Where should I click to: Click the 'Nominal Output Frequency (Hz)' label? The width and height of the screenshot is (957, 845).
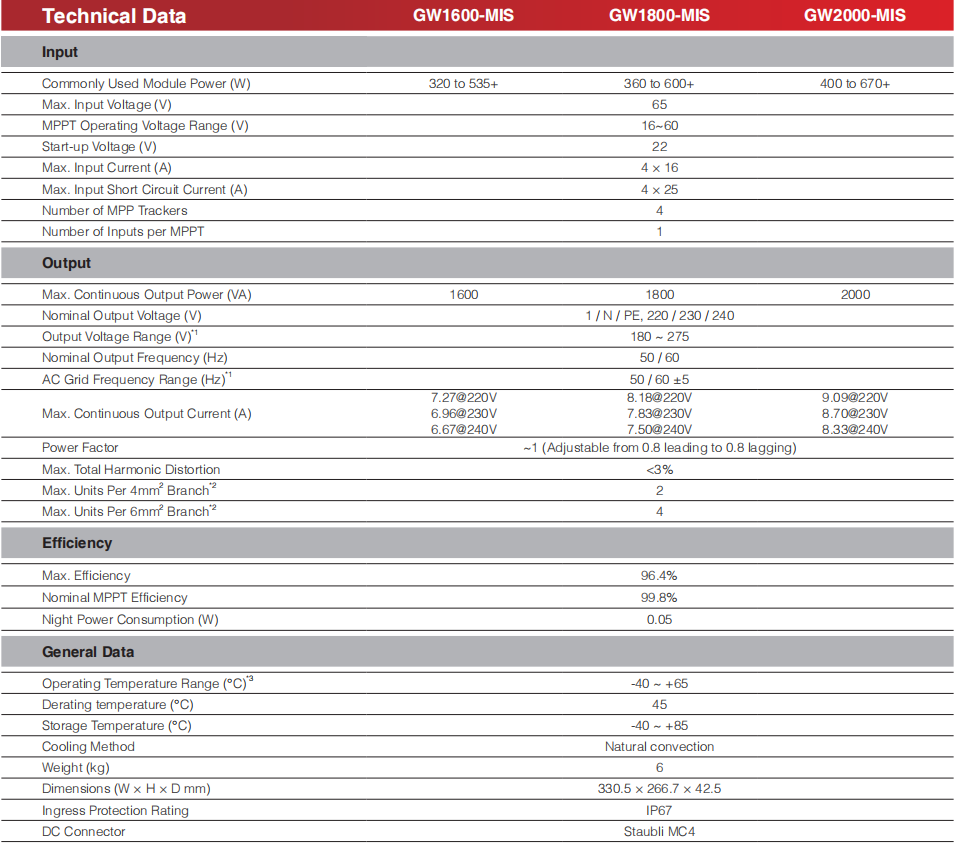[x=134, y=358]
